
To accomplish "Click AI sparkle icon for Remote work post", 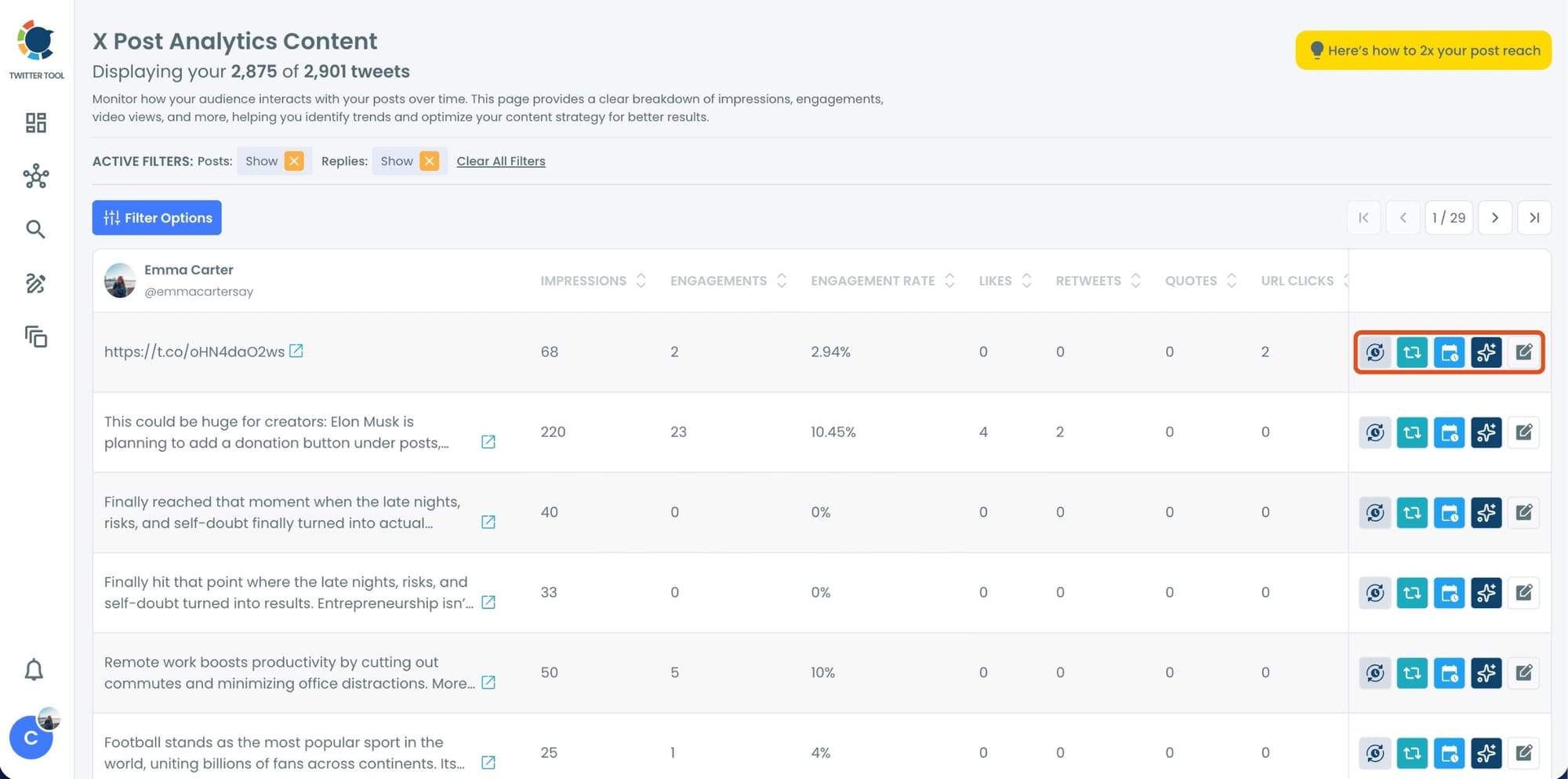I will point(1486,673).
